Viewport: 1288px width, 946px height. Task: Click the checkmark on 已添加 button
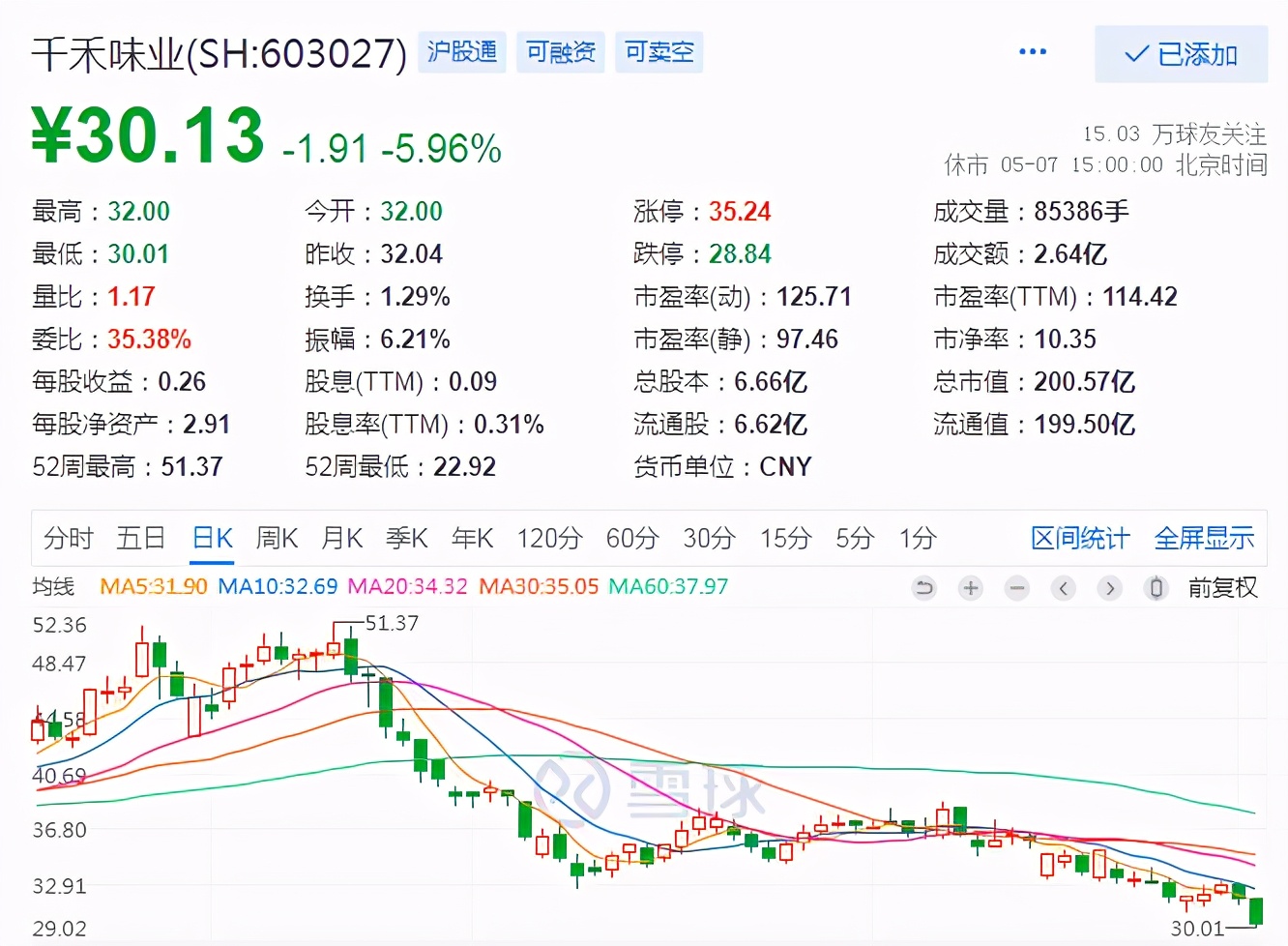coord(1133,55)
